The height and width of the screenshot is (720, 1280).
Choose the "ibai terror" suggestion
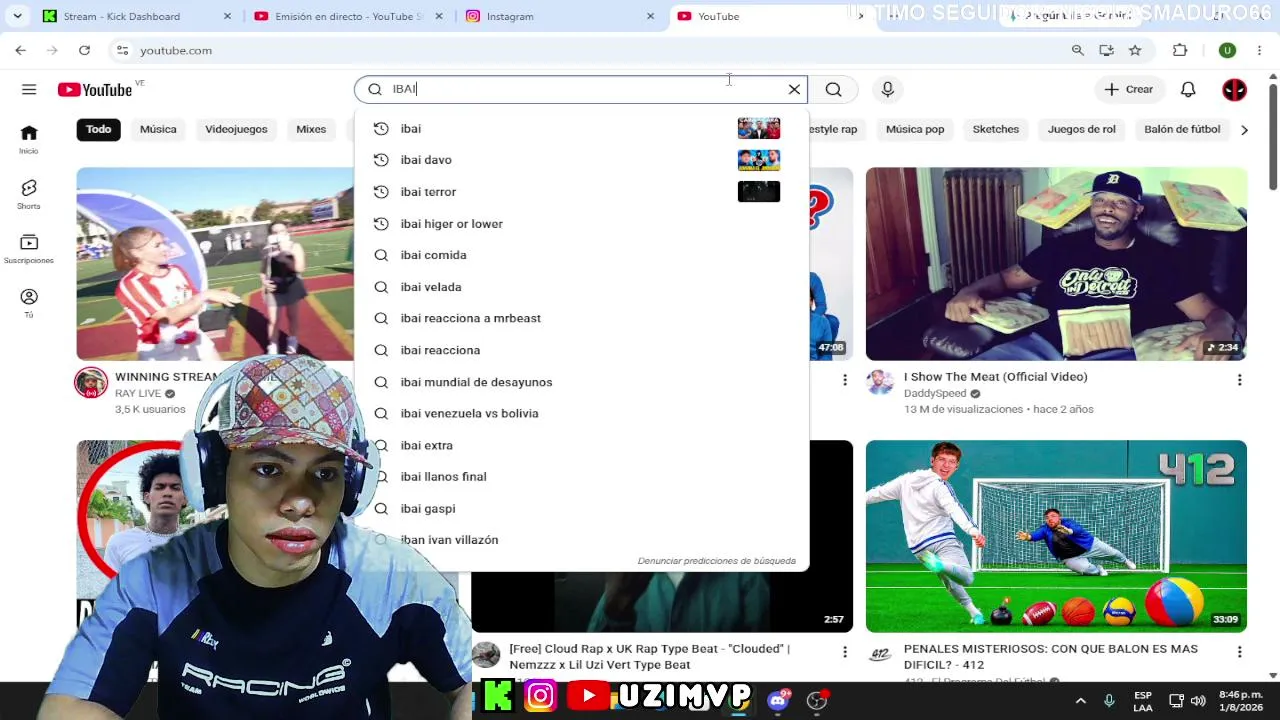(x=580, y=192)
